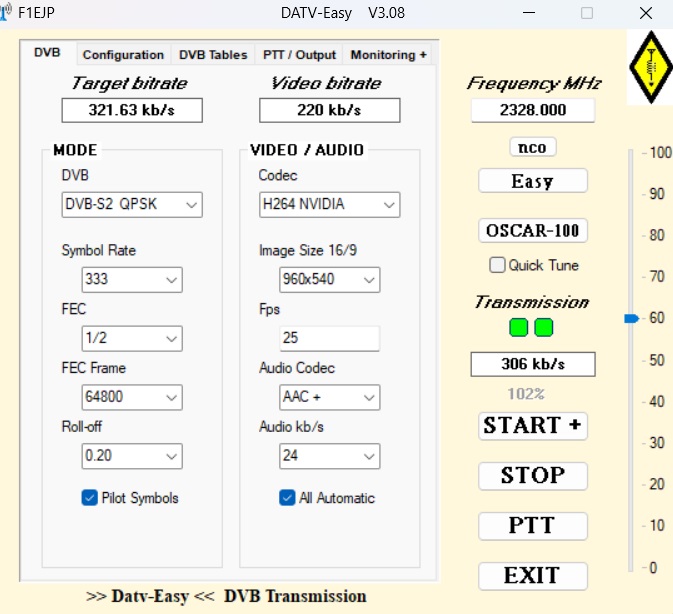
Task: Click the STOP button
Action: 532,475
